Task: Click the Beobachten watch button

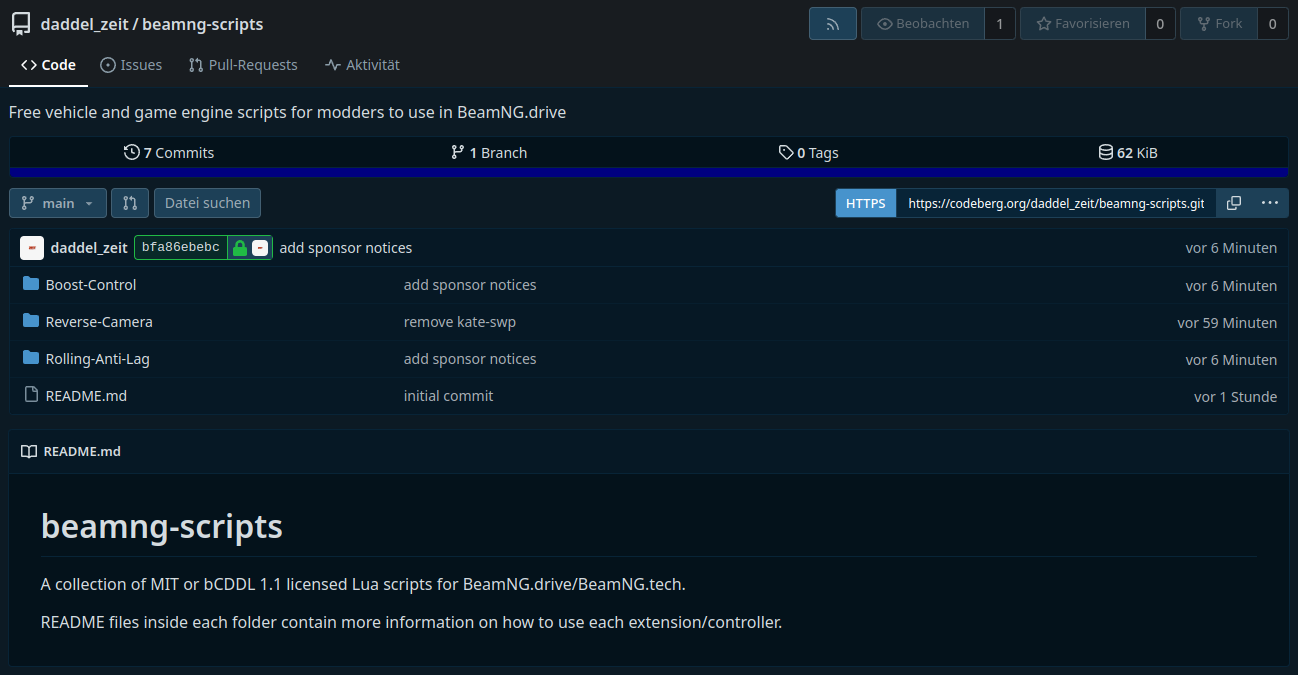Action: pos(922,23)
